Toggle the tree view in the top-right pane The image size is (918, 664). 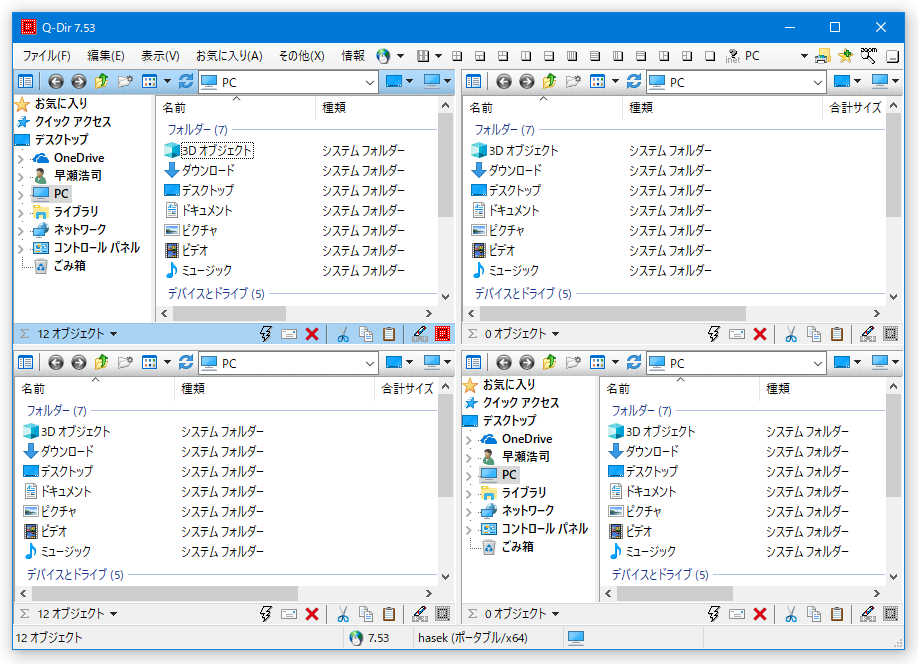click(473, 81)
